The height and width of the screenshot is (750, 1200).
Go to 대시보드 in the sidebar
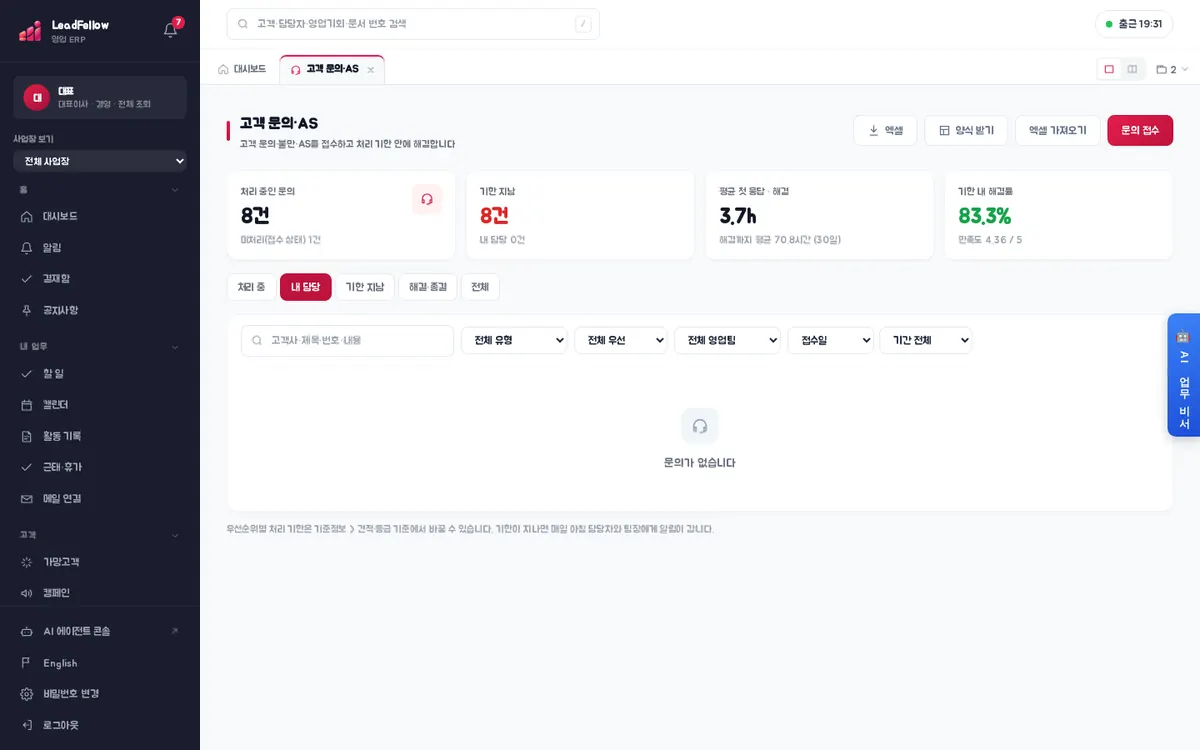(x=100, y=216)
